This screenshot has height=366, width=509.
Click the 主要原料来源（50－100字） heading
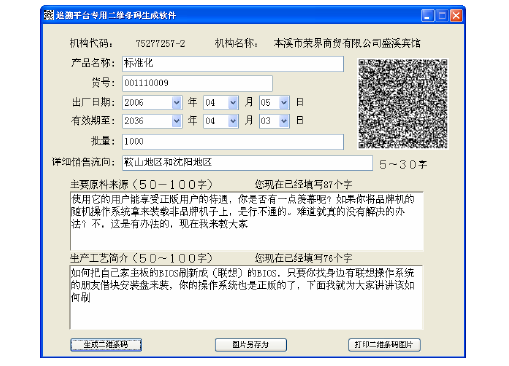click(x=141, y=184)
